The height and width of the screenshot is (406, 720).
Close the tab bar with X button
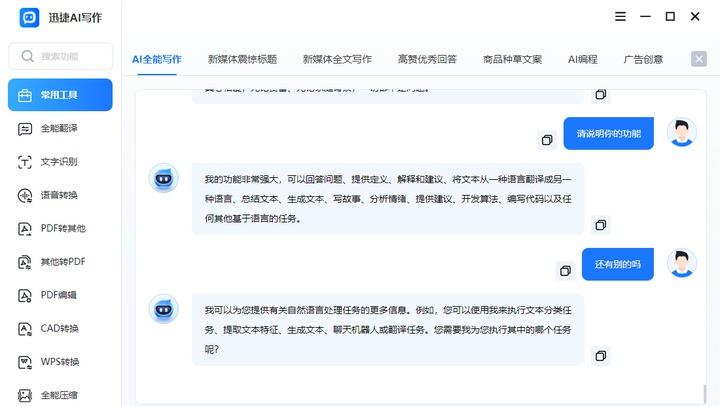pyautogui.click(x=699, y=59)
